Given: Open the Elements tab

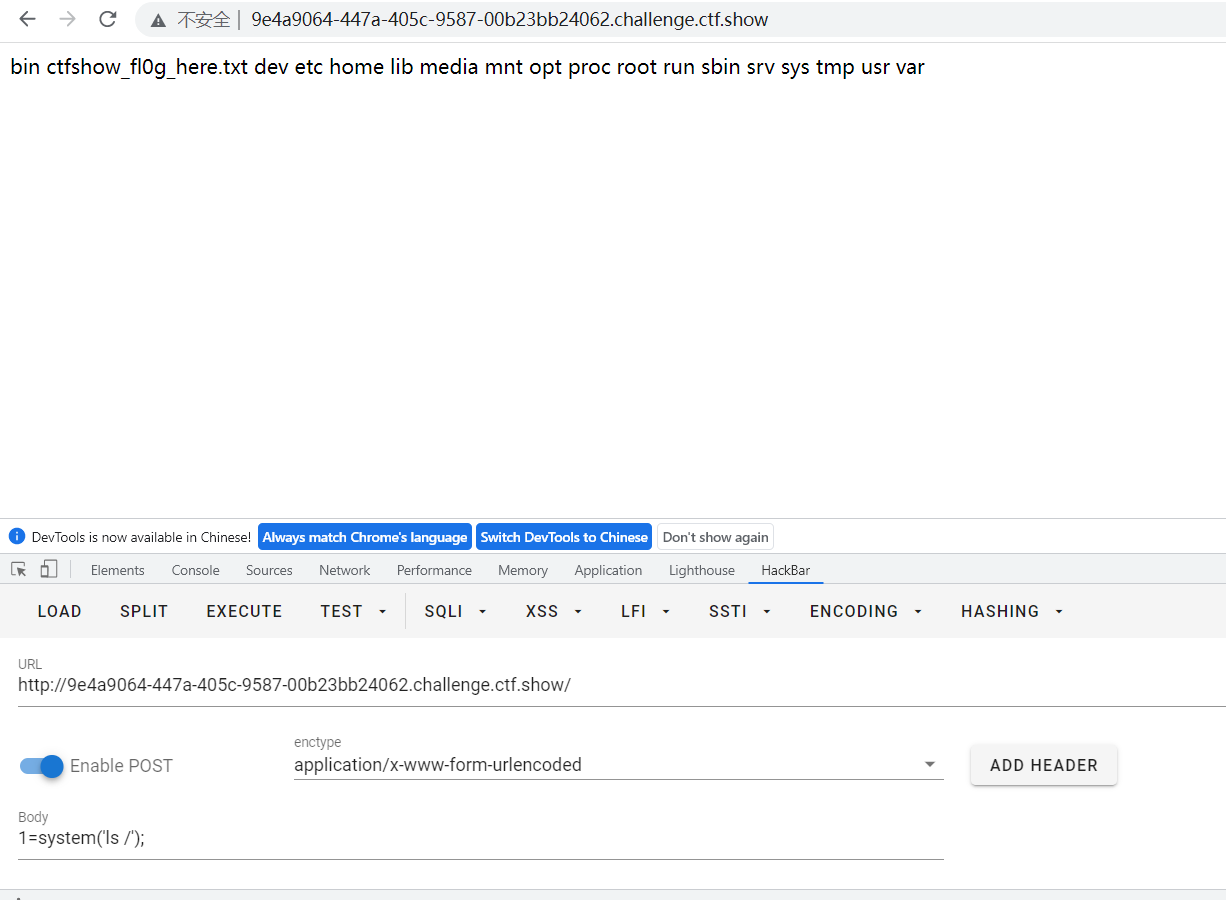Looking at the screenshot, I should (118, 570).
